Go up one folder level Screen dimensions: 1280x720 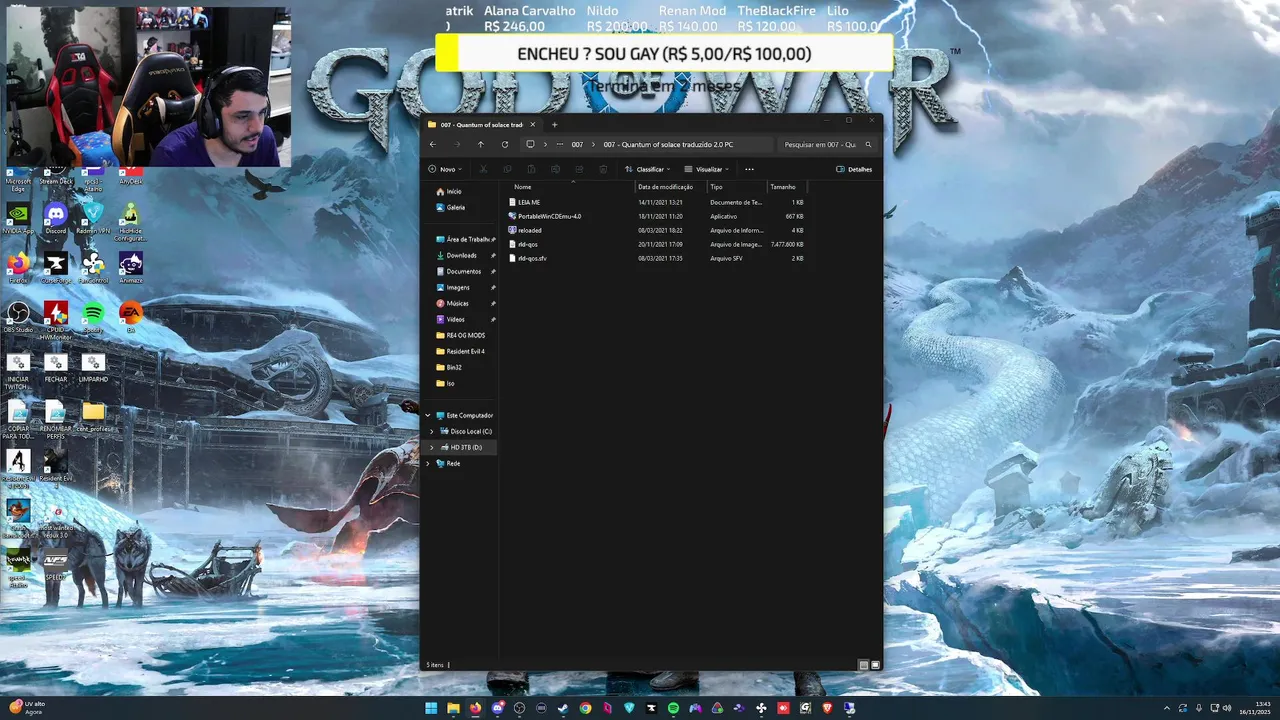[x=480, y=144]
